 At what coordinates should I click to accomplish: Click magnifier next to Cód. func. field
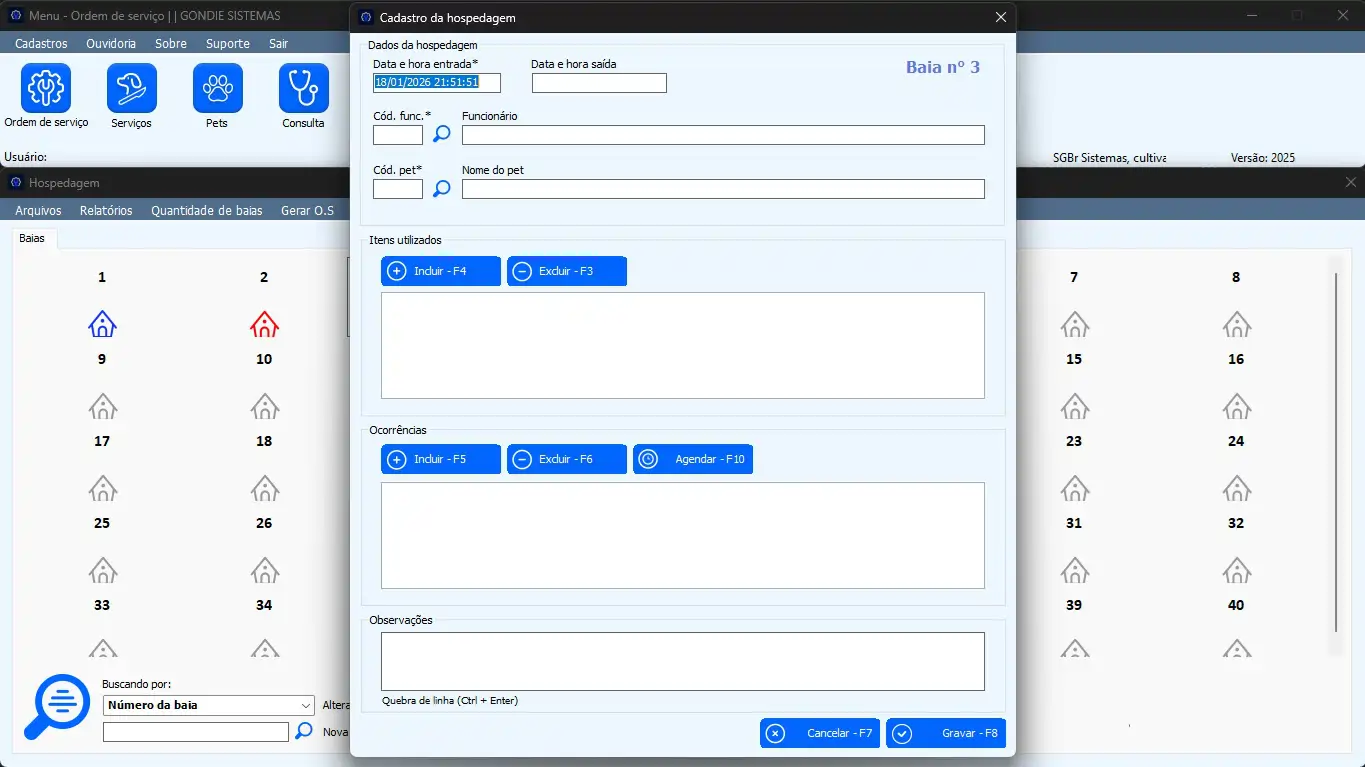[441, 134]
